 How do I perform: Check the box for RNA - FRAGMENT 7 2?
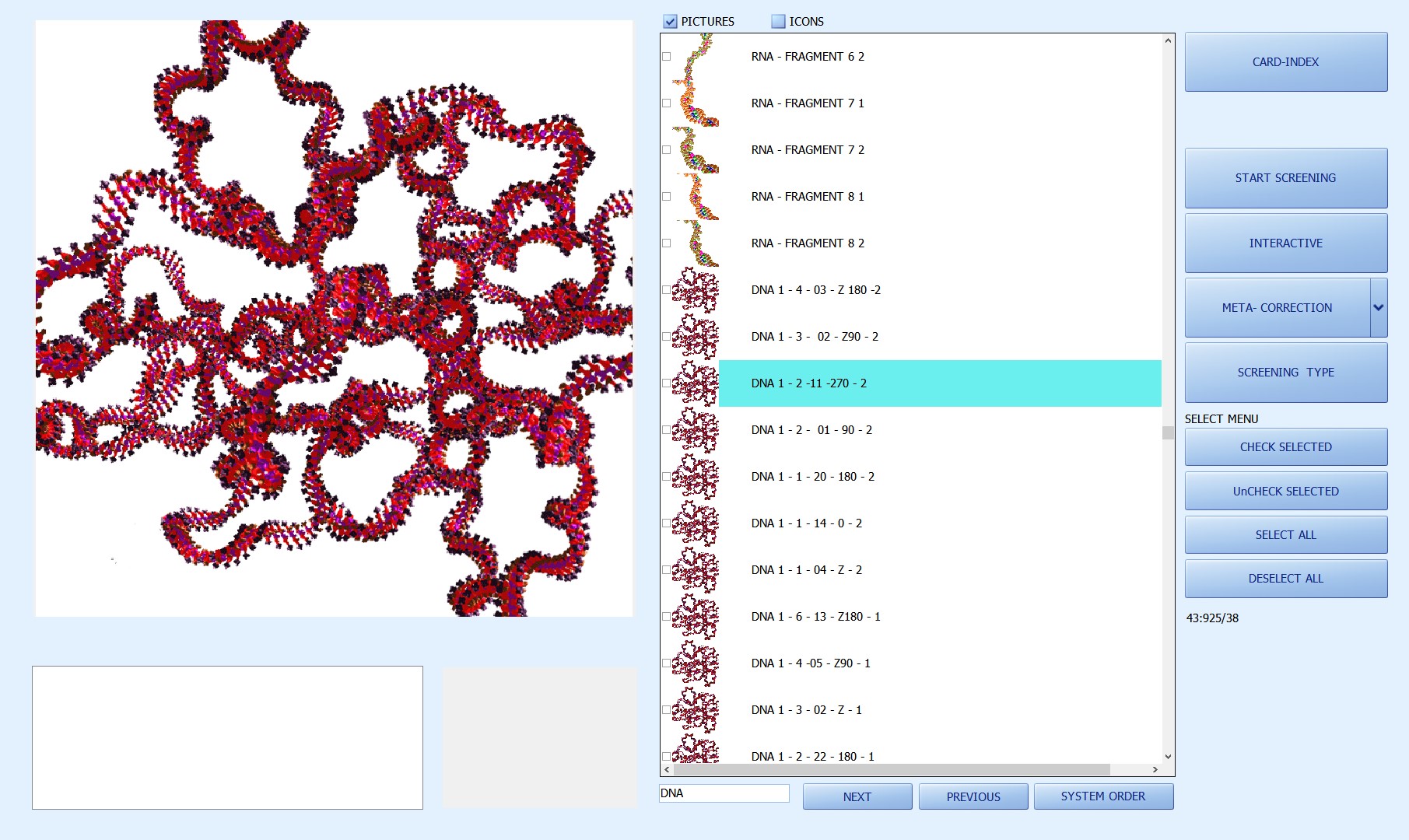pos(666,150)
